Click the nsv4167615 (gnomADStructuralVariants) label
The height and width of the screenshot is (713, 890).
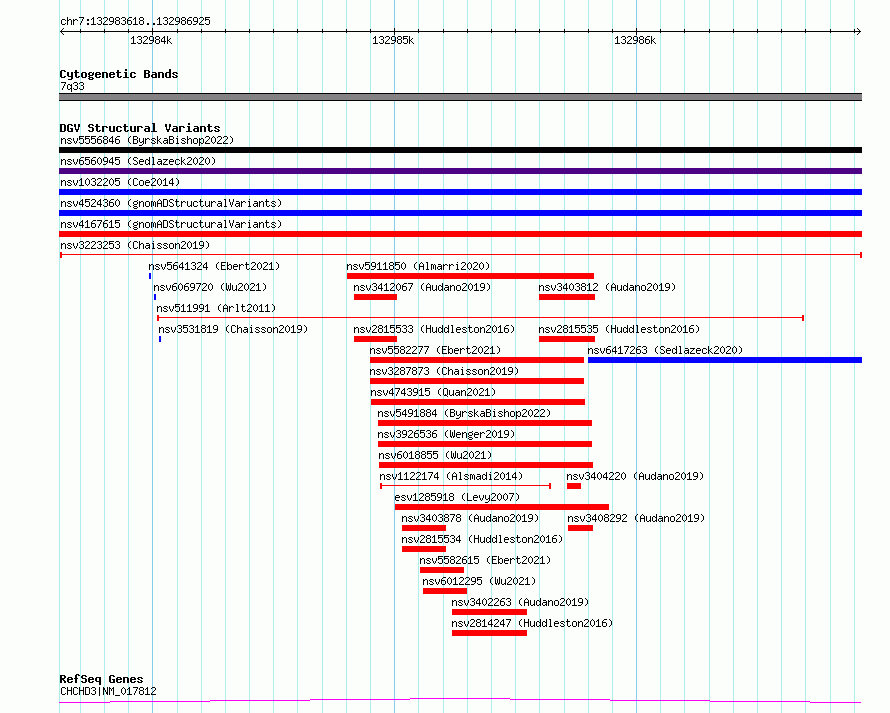click(x=171, y=224)
